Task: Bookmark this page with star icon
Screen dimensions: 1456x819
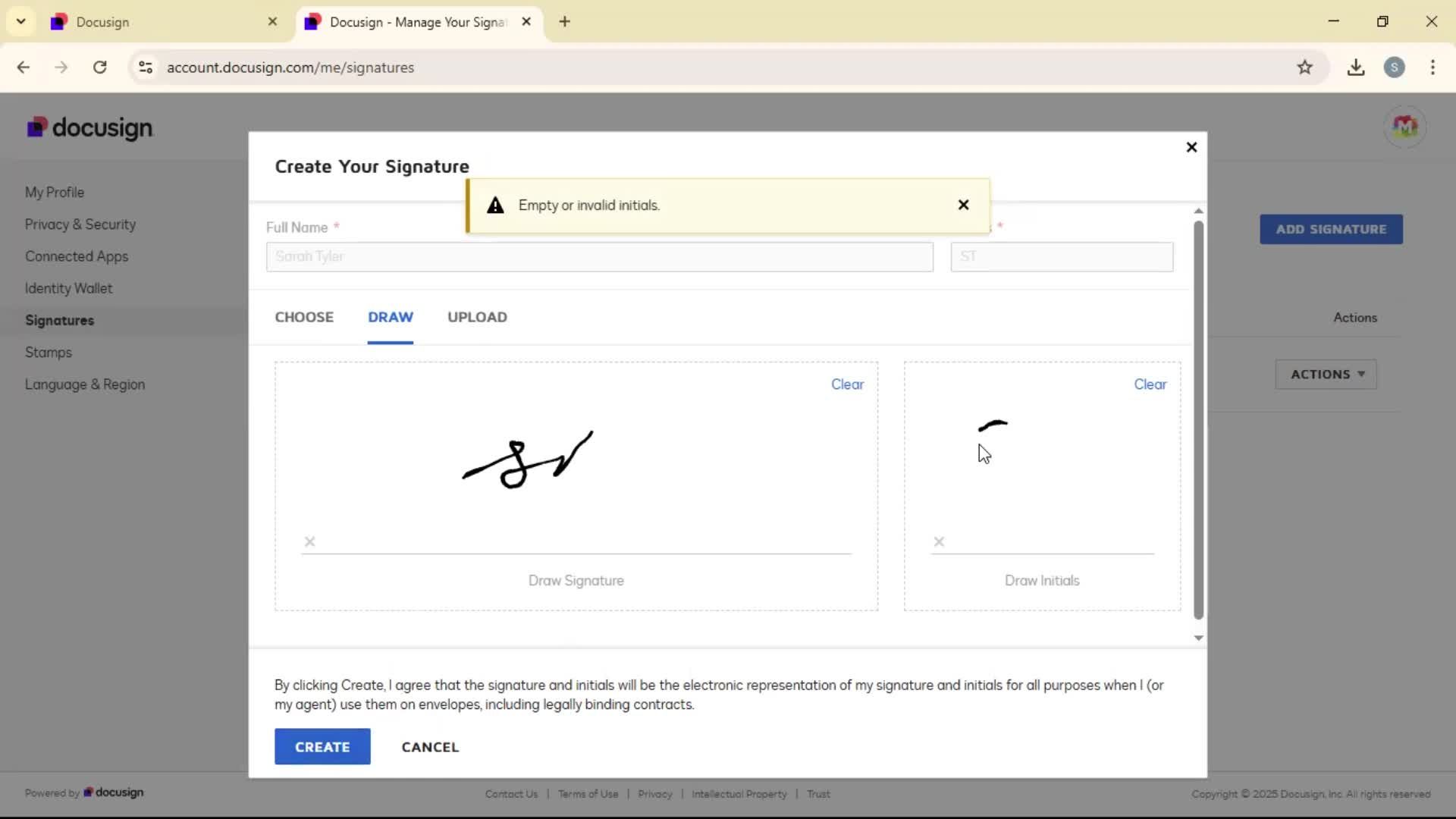Action: coord(1304,67)
